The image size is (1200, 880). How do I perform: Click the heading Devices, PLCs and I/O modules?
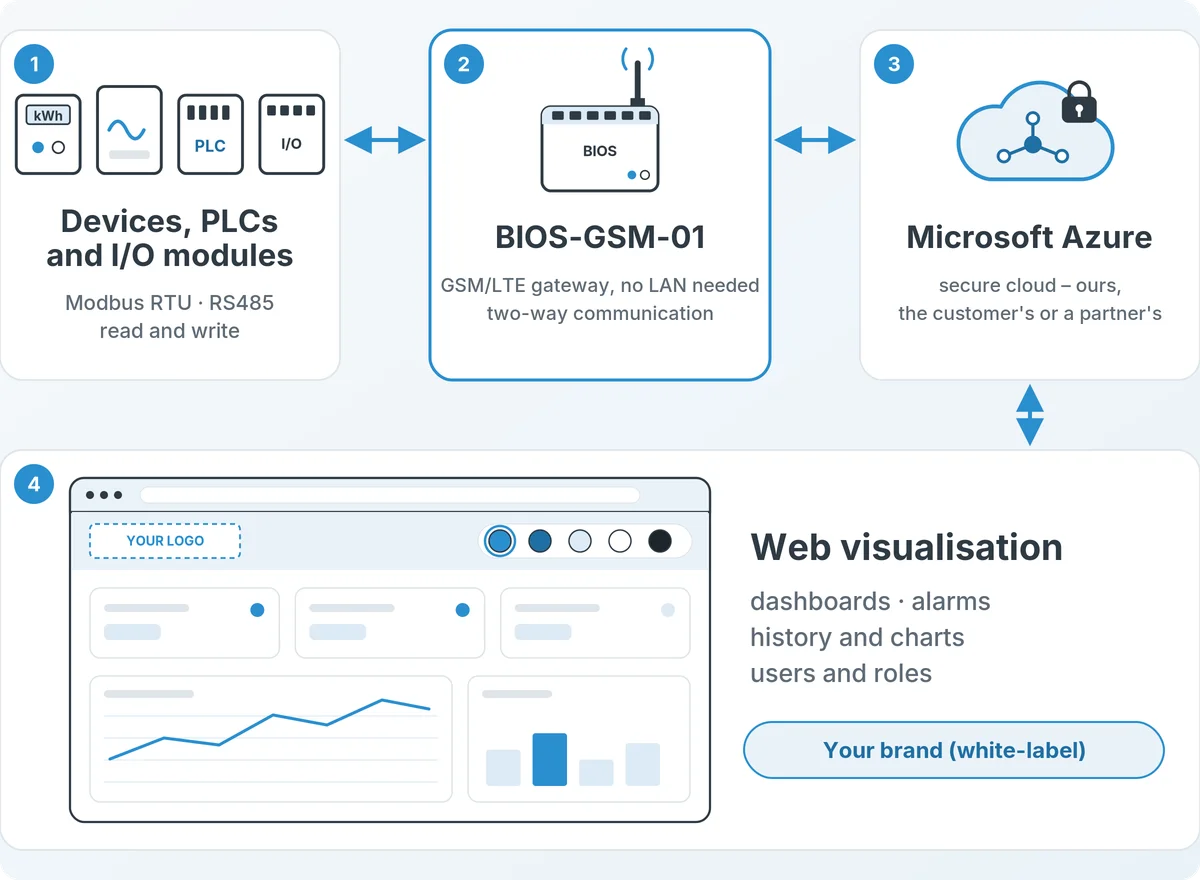click(x=170, y=238)
